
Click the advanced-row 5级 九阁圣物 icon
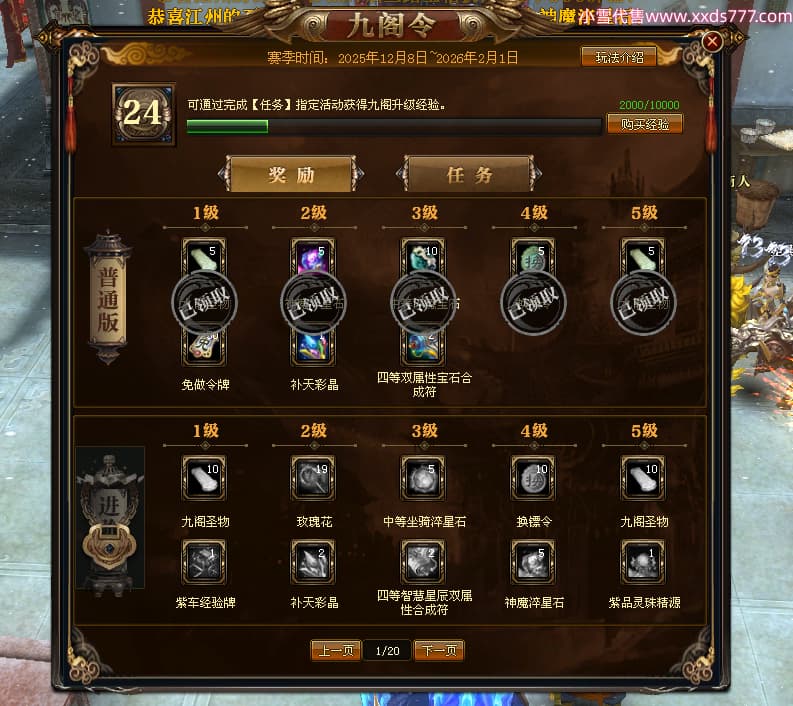click(643, 478)
